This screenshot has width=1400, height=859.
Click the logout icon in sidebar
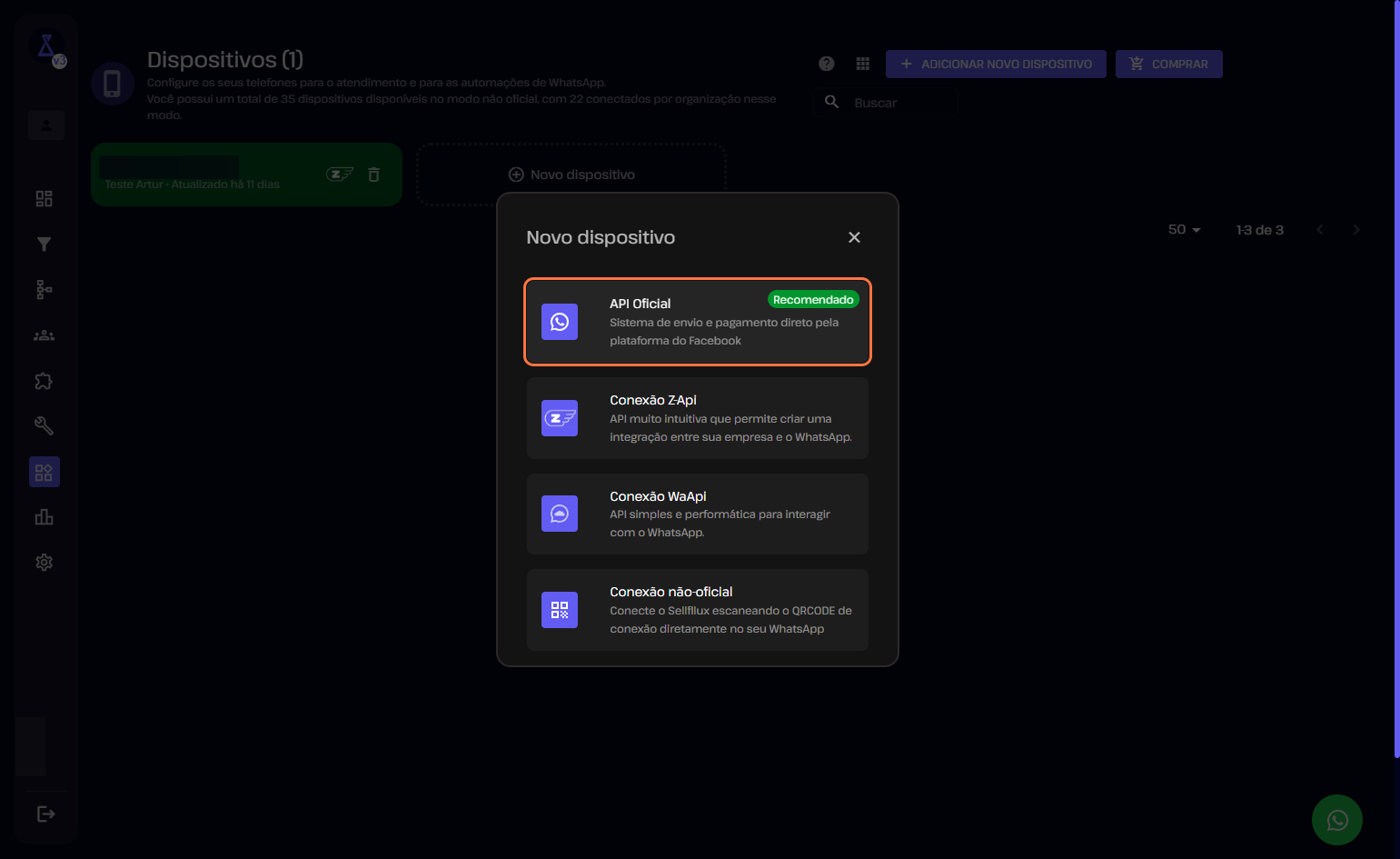45,814
